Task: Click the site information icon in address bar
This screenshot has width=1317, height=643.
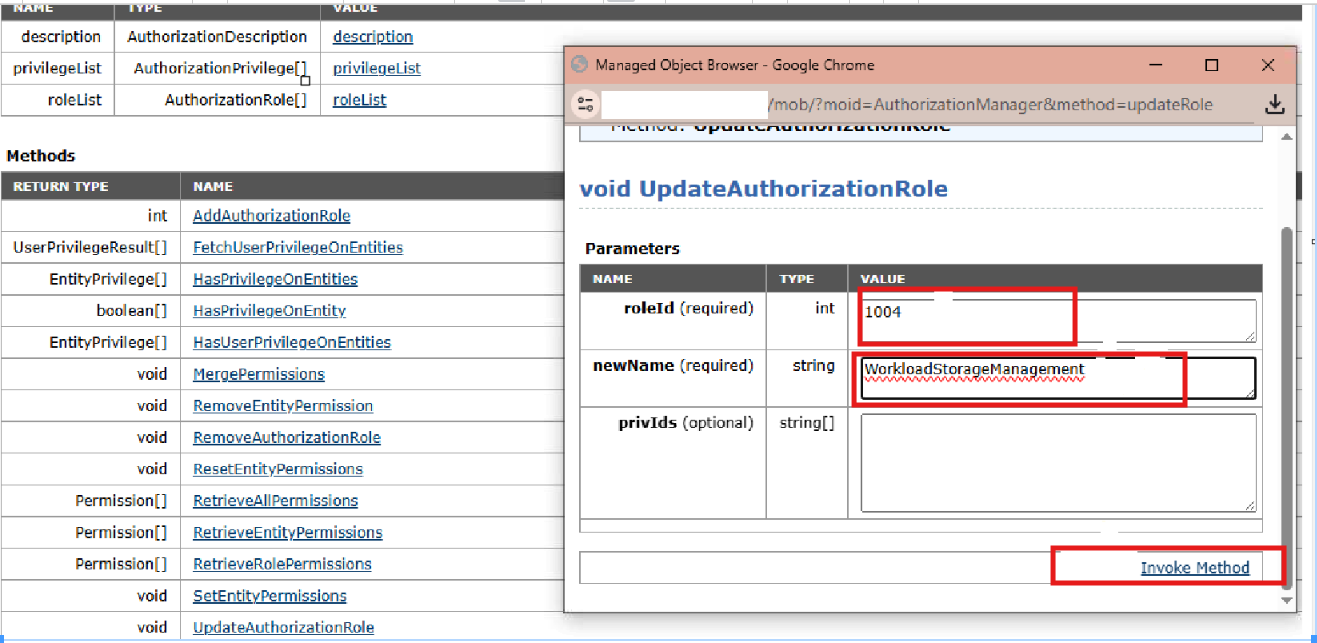Action: [x=585, y=104]
